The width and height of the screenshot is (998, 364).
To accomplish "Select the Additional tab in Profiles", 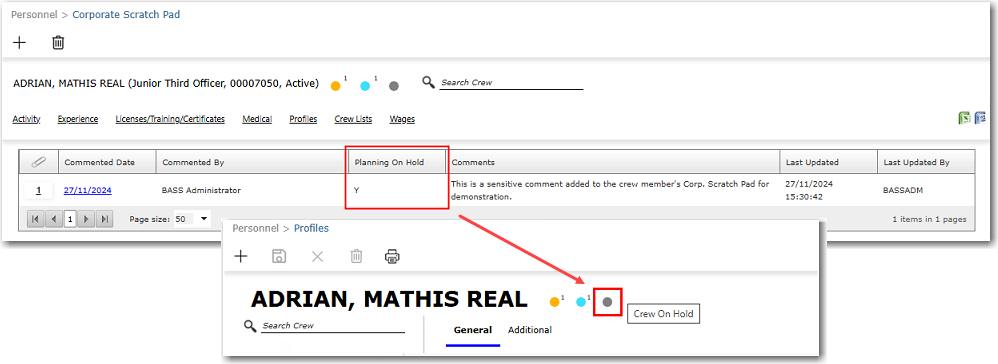I will (x=530, y=330).
